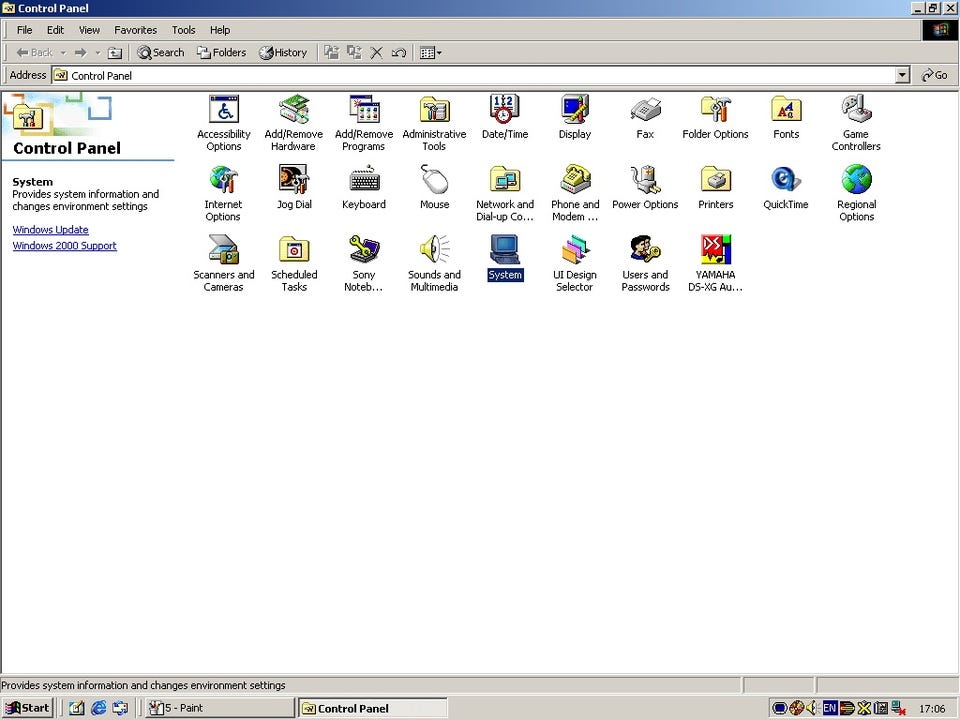Click the Go button
Viewport: 960px width, 720px height.
[x=934, y=75]
